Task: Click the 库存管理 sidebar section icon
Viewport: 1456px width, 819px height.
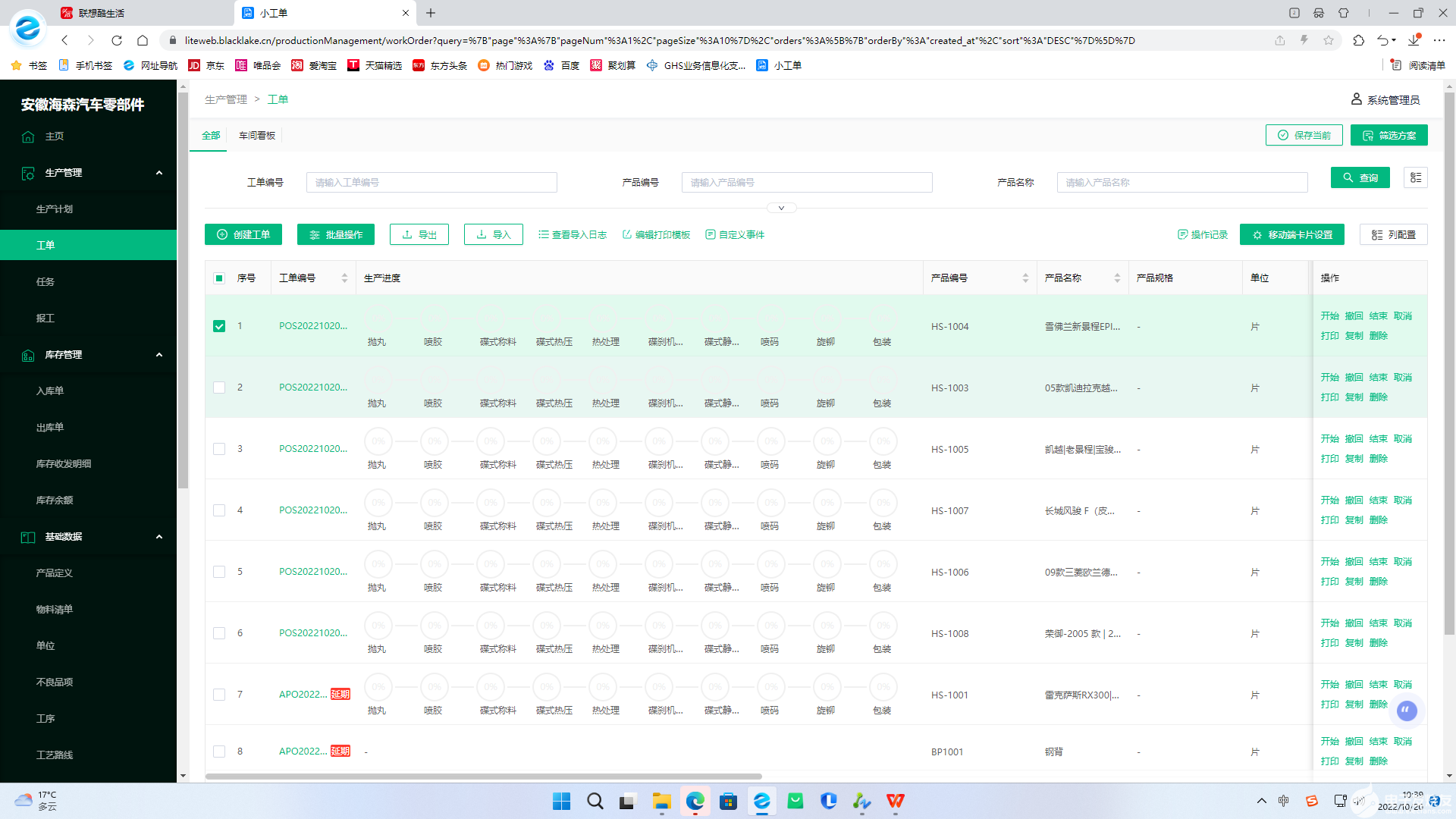Action: (x=28, y=355)
